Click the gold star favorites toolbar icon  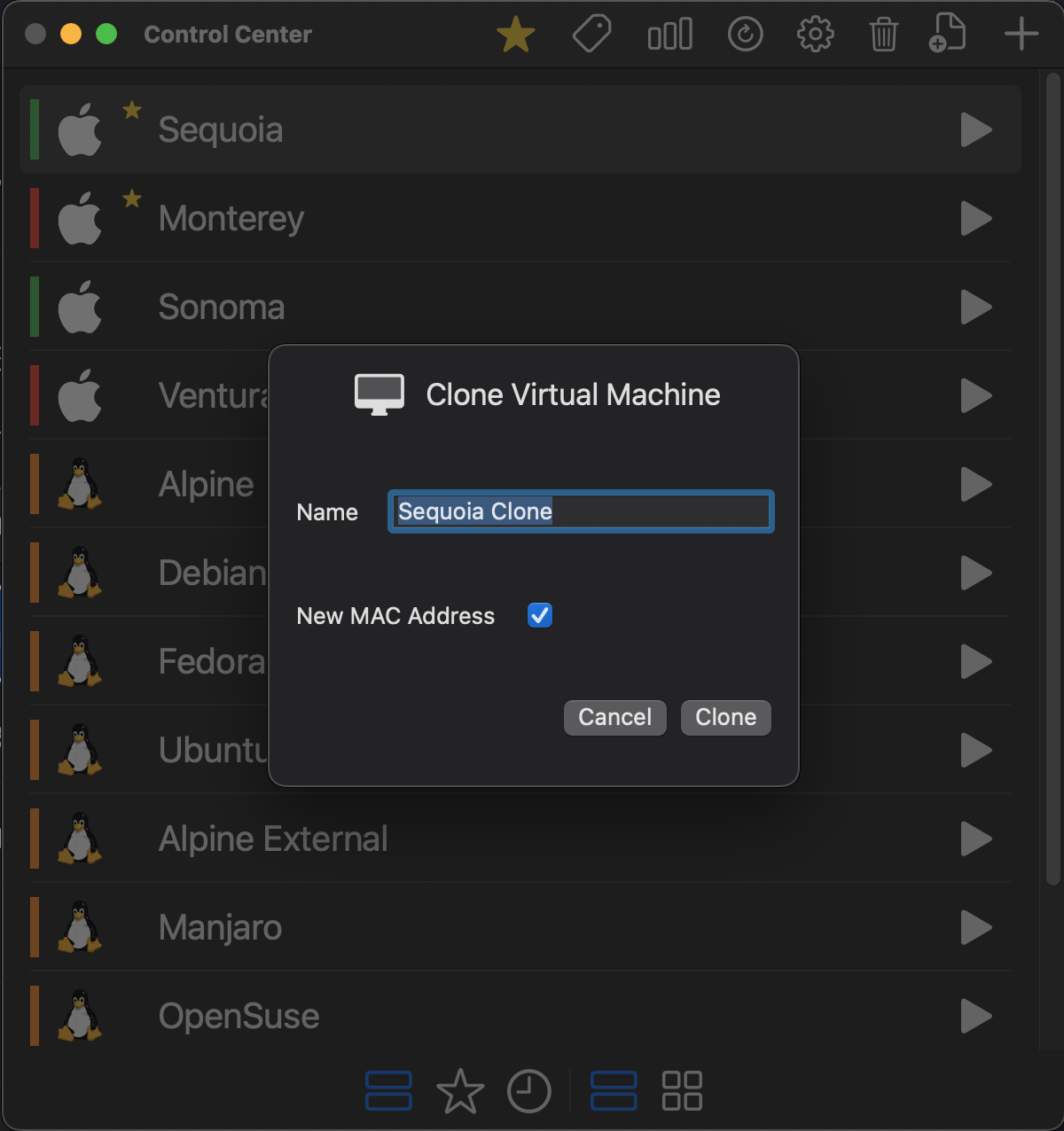tap(515, 35)
